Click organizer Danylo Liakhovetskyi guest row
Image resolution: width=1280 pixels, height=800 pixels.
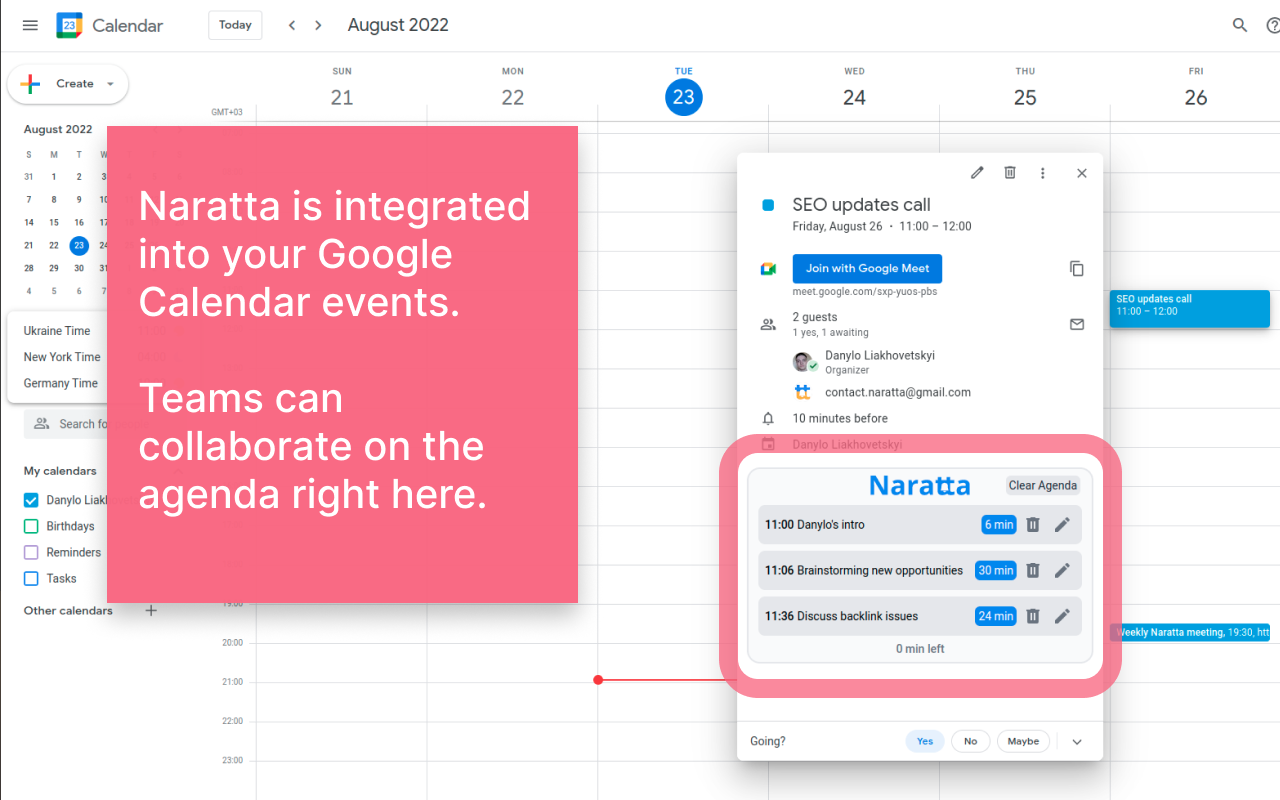[880, 362]
